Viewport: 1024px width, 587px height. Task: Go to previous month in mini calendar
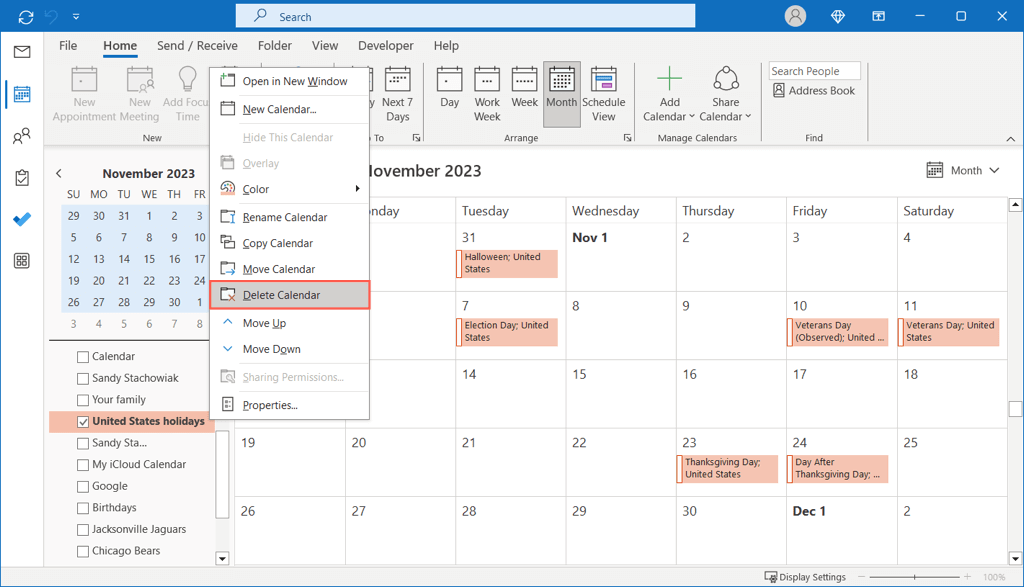pyautogui.click(x=59, y=173)
